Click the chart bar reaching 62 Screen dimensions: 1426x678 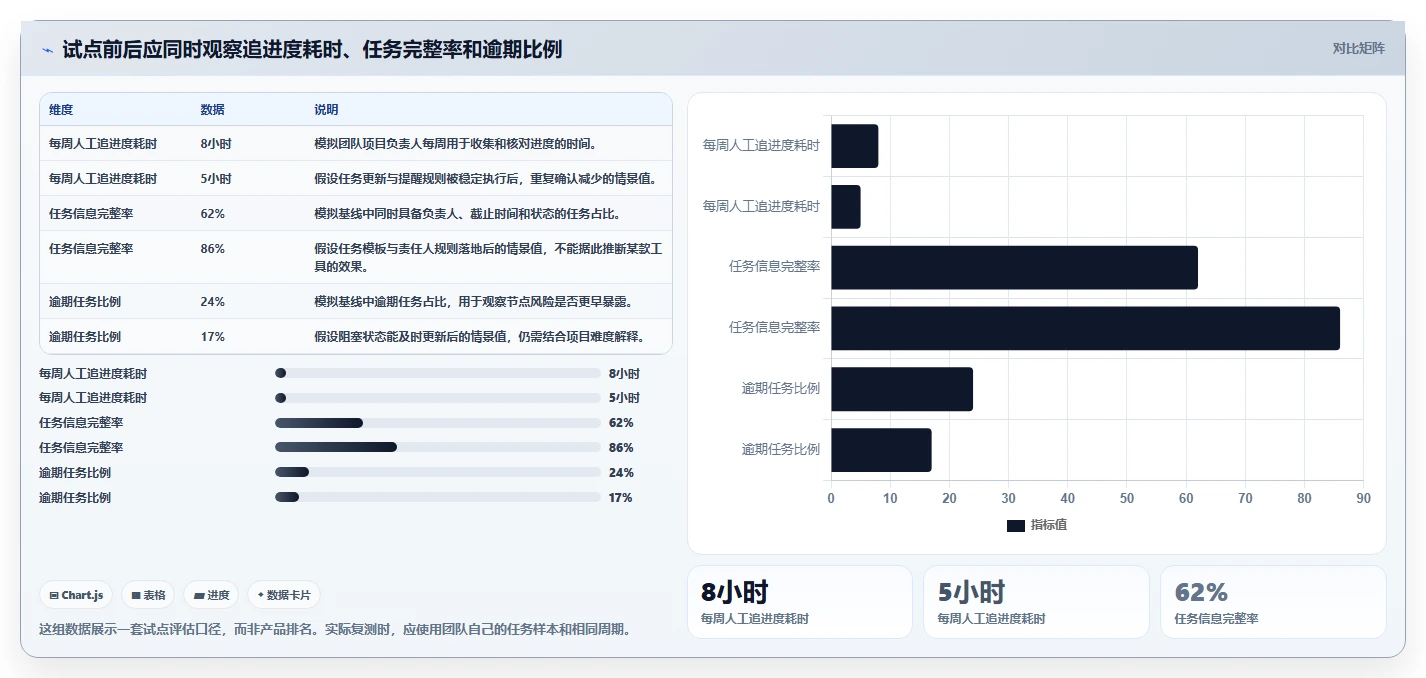[x=1014, y=268]
